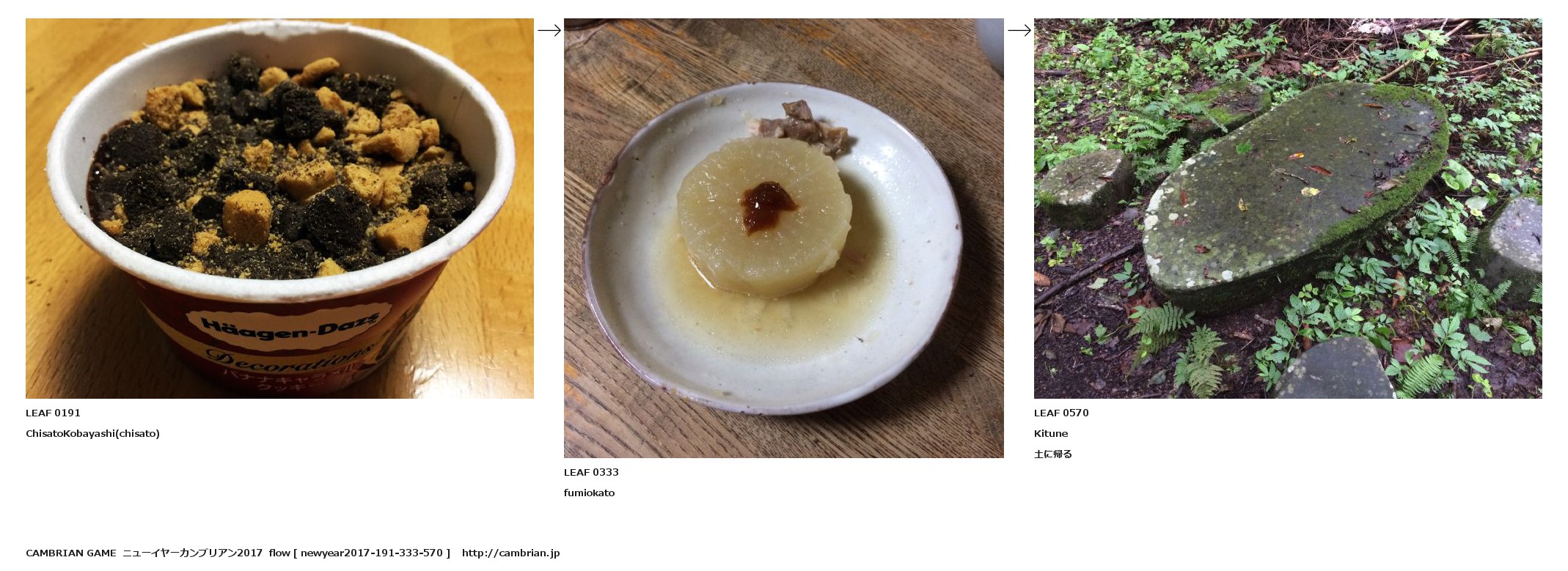Screen dimensions: 1568x571
Task: Click the arrow between second and third photos
Action: [x=1019, y=30]
